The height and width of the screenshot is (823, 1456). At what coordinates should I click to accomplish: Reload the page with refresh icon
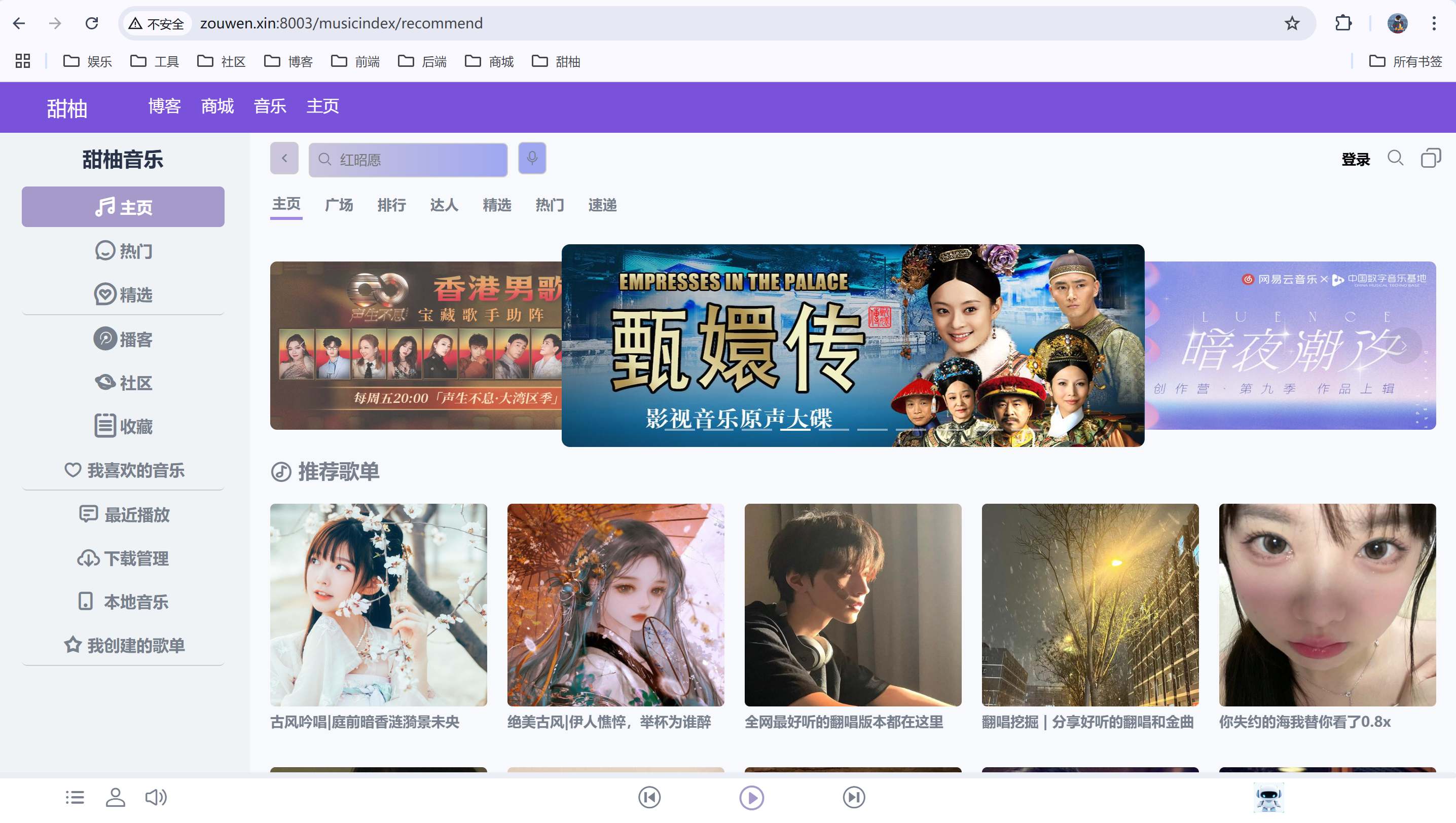(x=92, y=23)
